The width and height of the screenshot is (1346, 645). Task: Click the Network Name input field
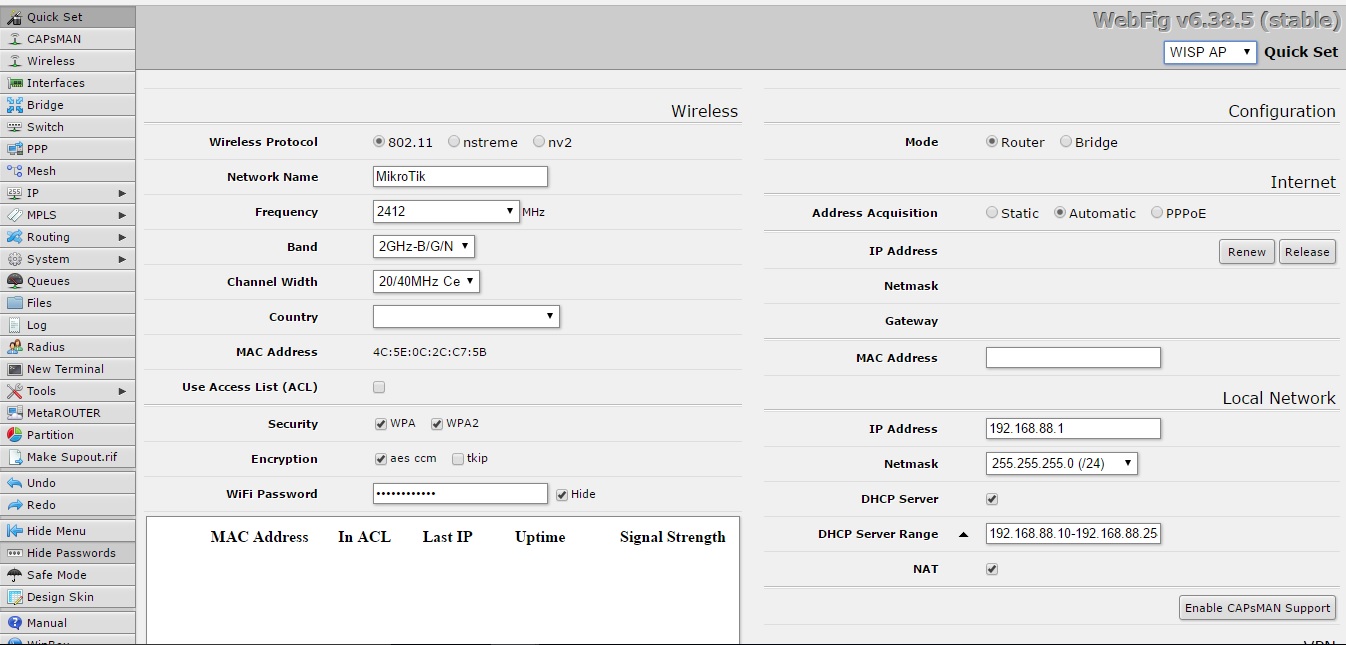coord(460,176)
